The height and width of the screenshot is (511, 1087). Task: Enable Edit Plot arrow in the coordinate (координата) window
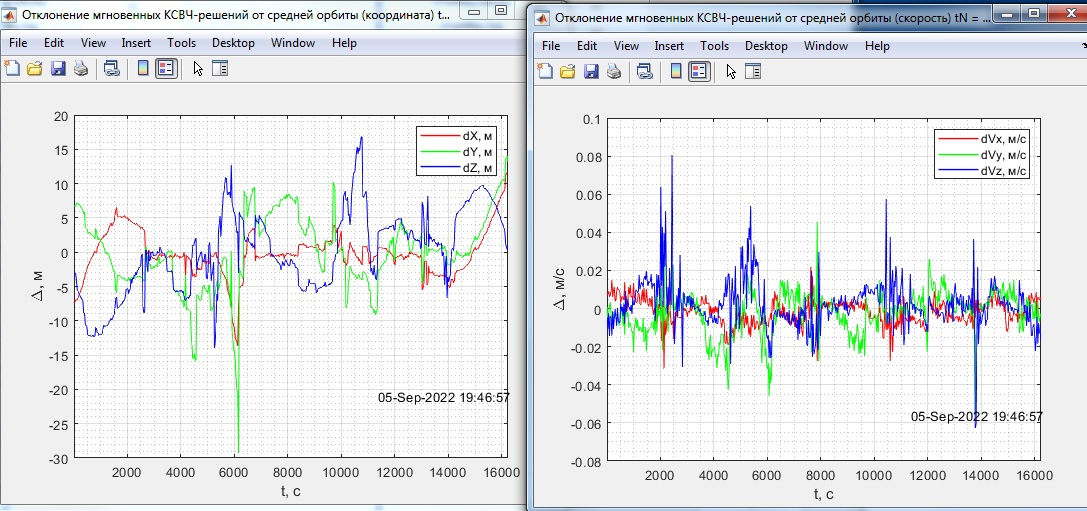[x=198, y=68]
